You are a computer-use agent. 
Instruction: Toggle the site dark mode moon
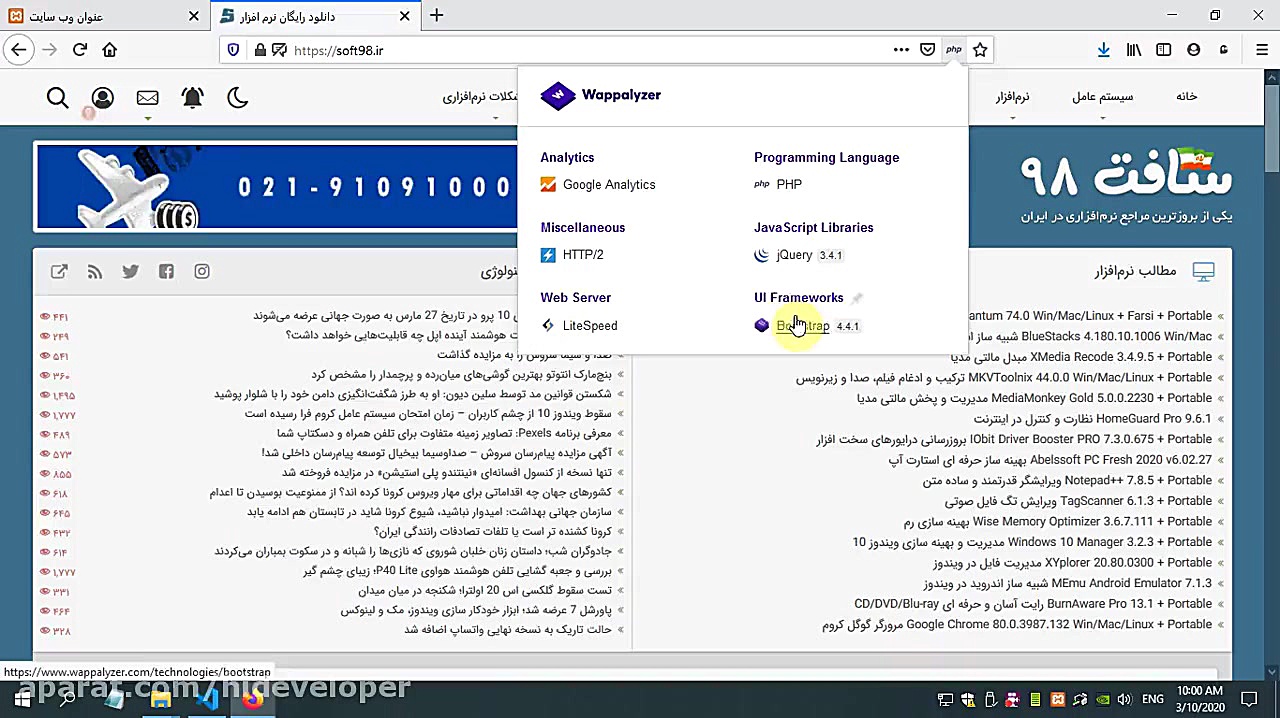click(237, 97)
